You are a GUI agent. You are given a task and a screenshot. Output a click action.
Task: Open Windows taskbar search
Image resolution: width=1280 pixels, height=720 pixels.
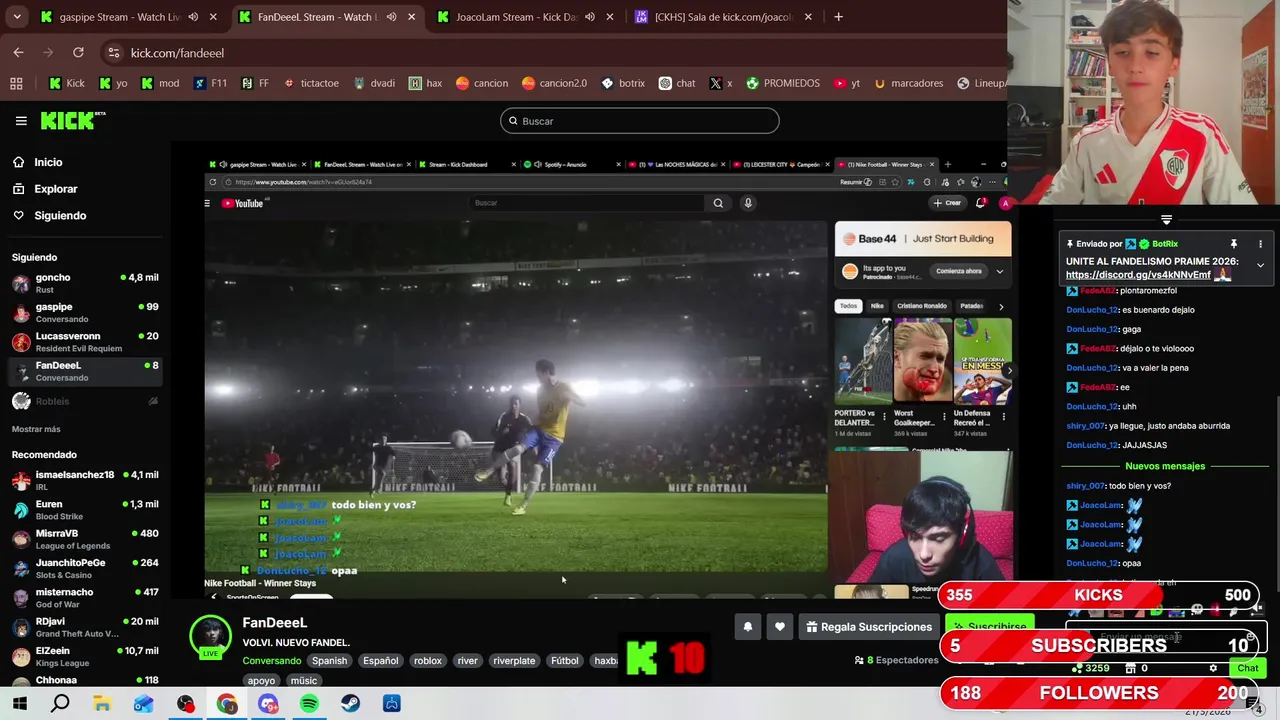pos(60,704)
